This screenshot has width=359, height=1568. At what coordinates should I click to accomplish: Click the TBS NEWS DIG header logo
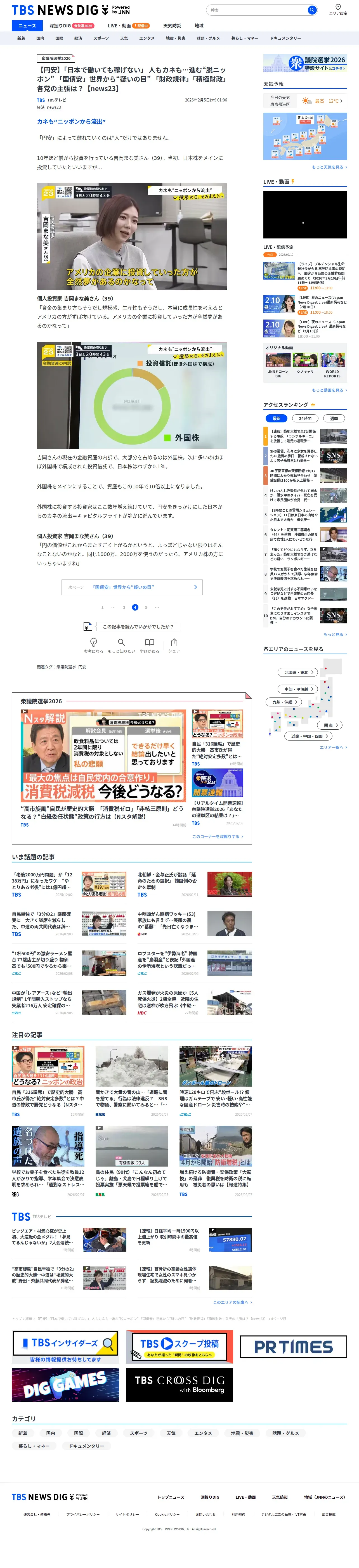(x=70, y=10)
